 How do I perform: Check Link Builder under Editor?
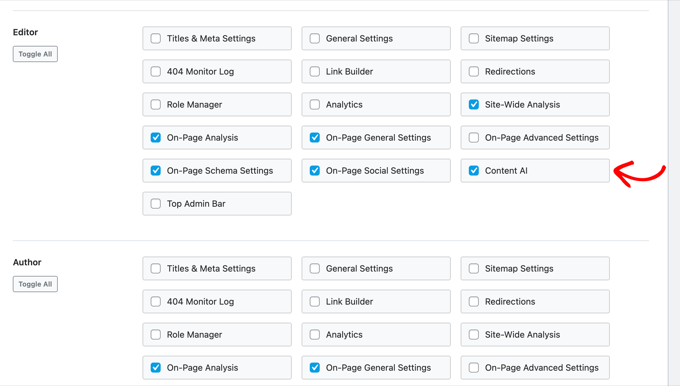coord(315,71)
